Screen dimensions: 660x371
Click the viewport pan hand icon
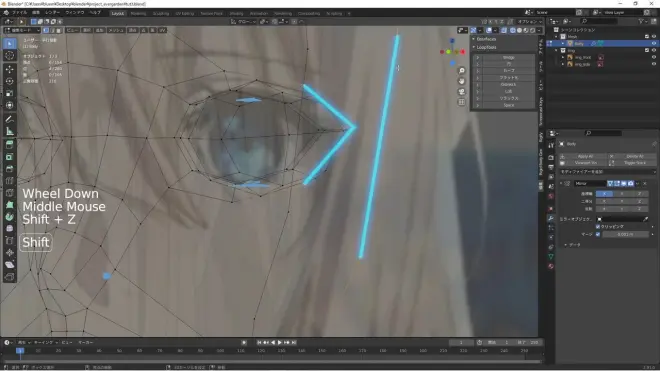(x=462, y=81)
